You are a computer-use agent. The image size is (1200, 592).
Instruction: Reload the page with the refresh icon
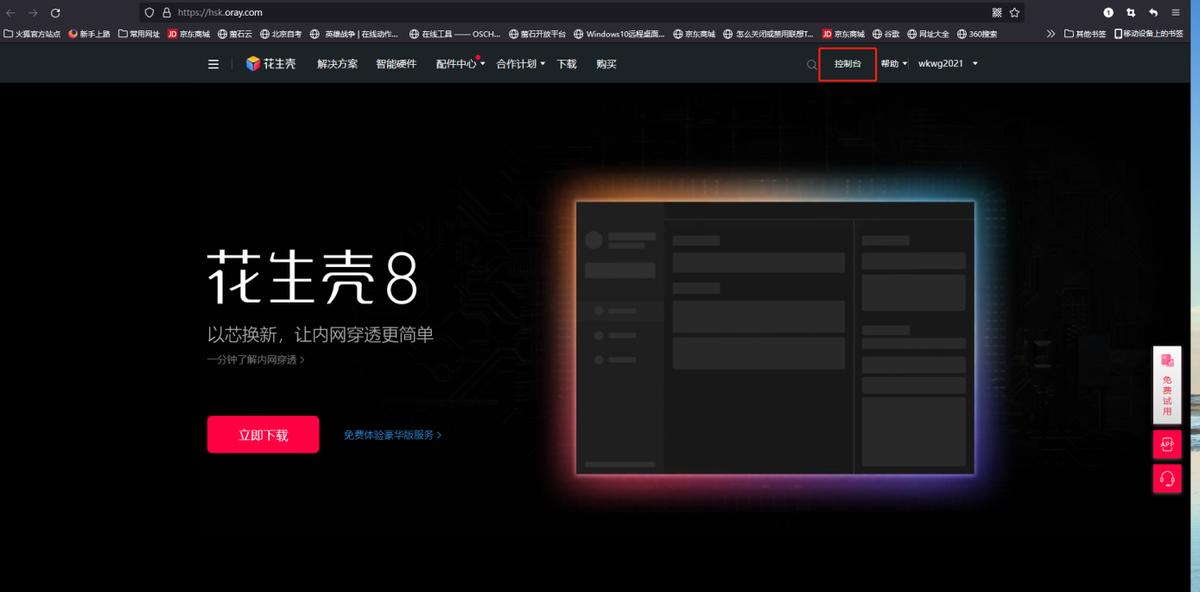pos(55,13)
